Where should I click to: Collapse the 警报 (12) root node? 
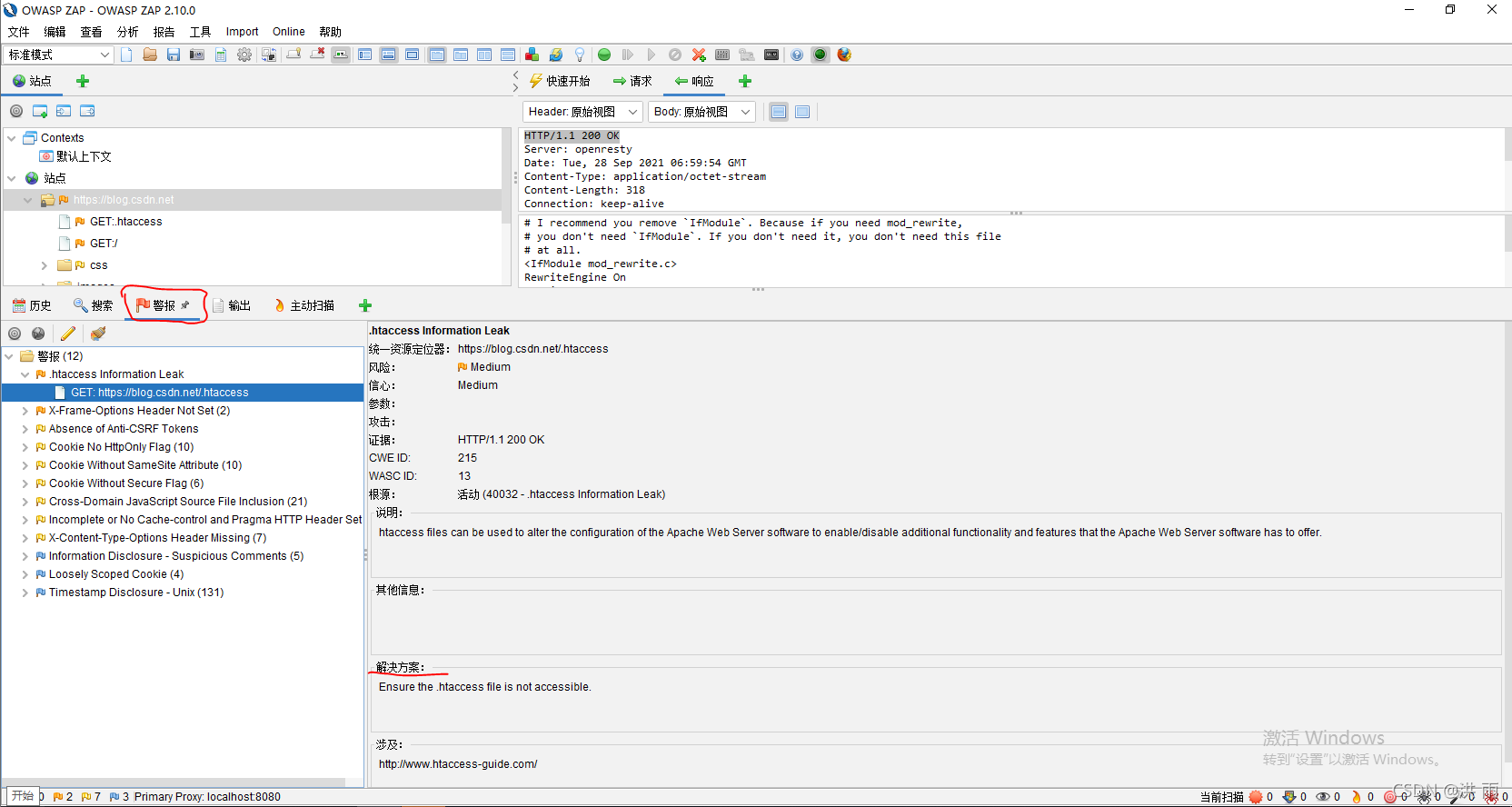pyautogui.click(x=9, y=356)
